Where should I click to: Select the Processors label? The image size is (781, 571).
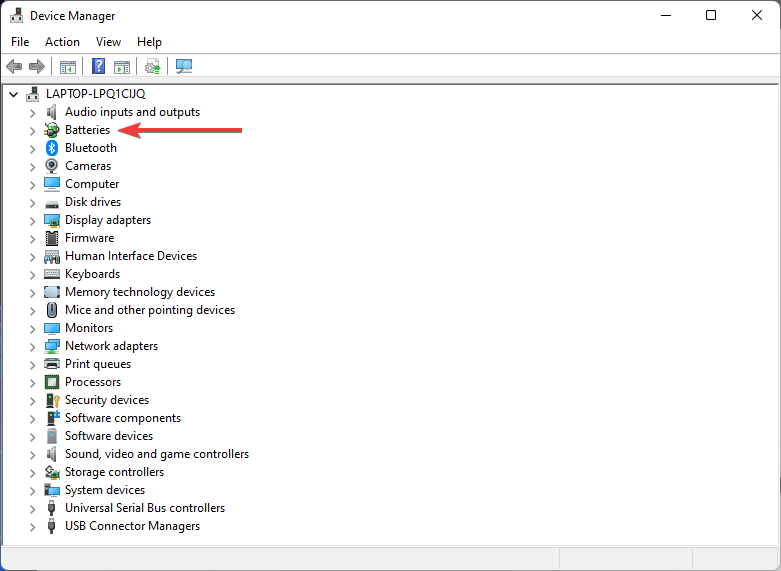pos(93,382)
